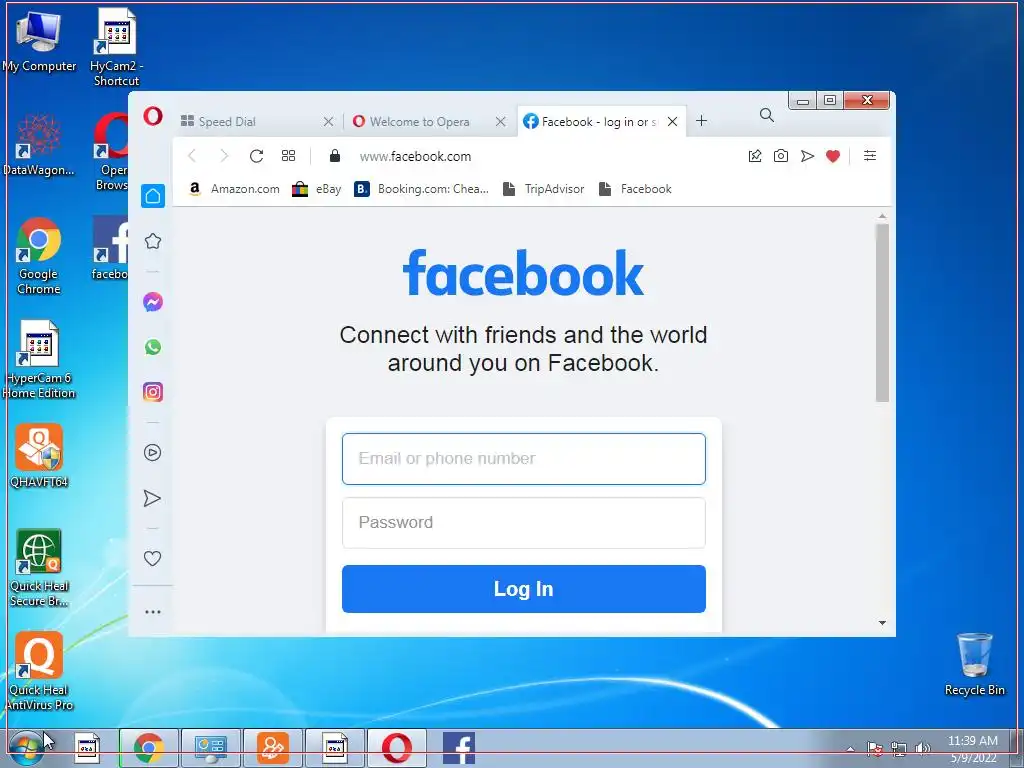Open sidebar Pinboards heart icon

click(152, 558)
